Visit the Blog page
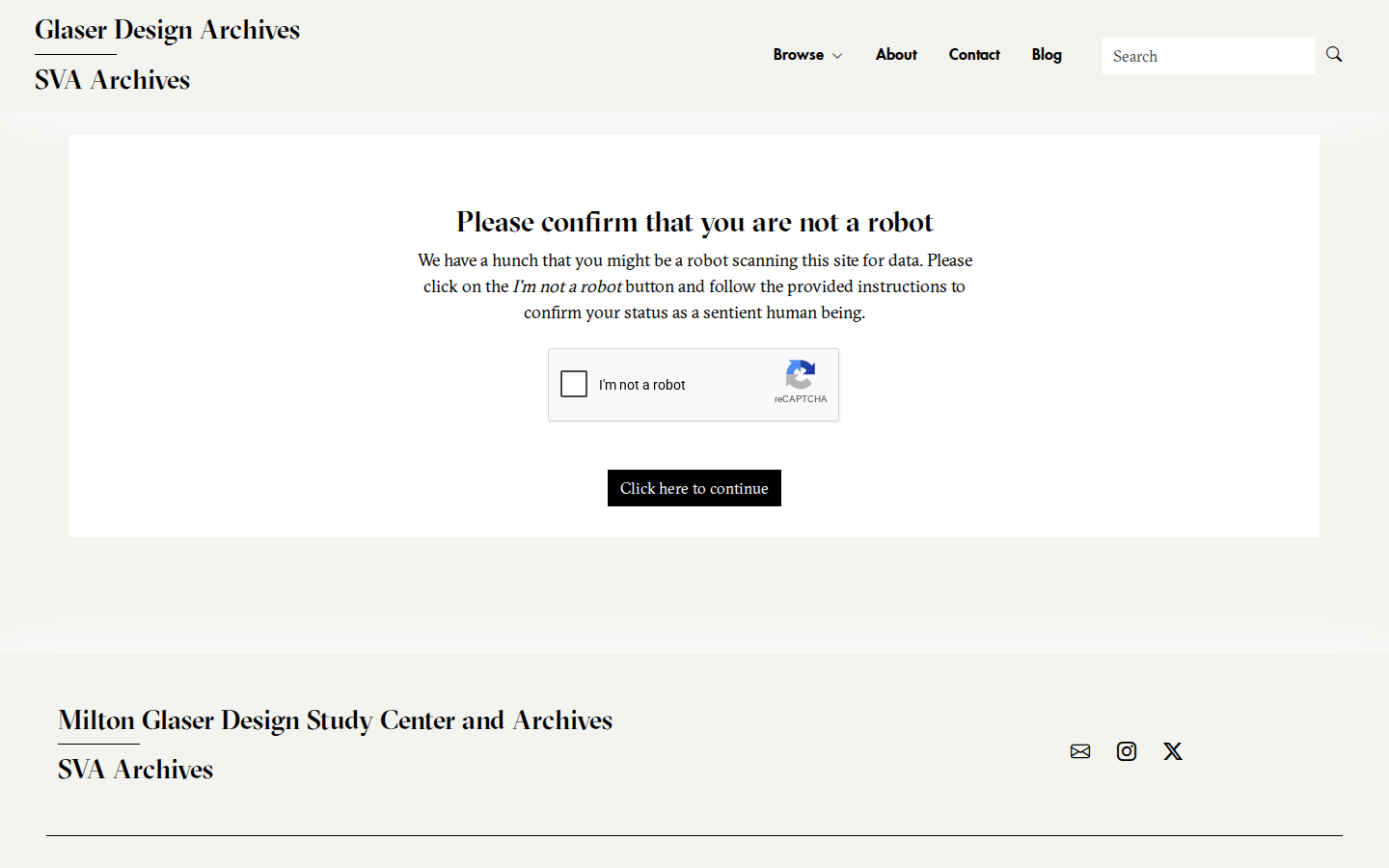The width and height of the screenshot is (1389, 868). pos(1047,55)
